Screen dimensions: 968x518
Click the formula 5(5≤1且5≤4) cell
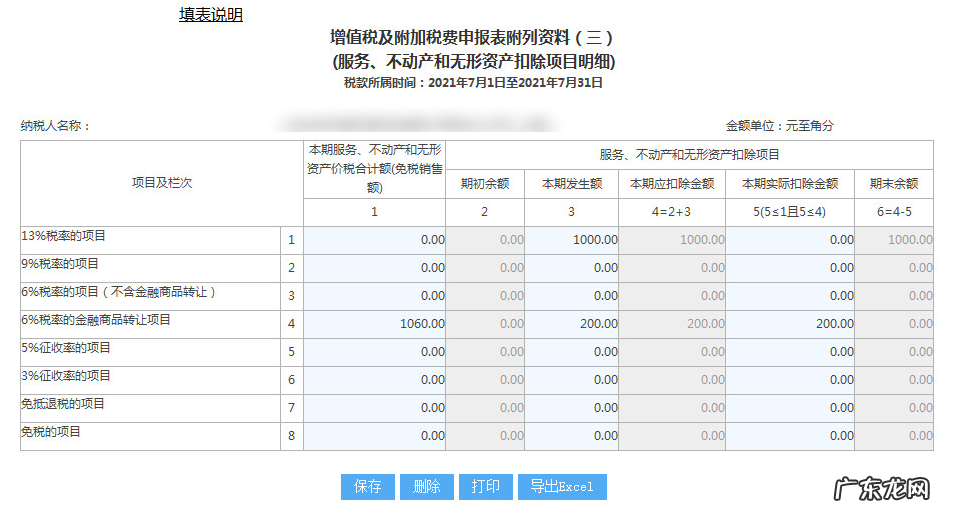(790, 212)
